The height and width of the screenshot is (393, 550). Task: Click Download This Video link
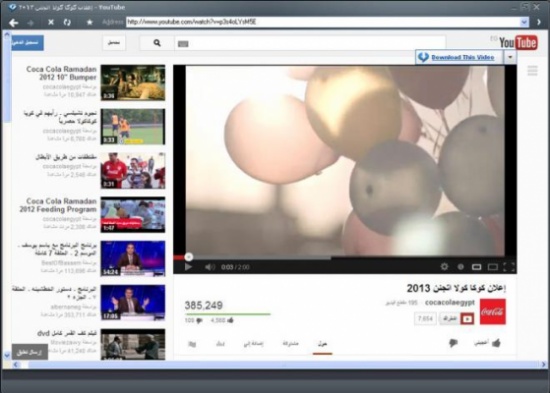click(463, 57)
